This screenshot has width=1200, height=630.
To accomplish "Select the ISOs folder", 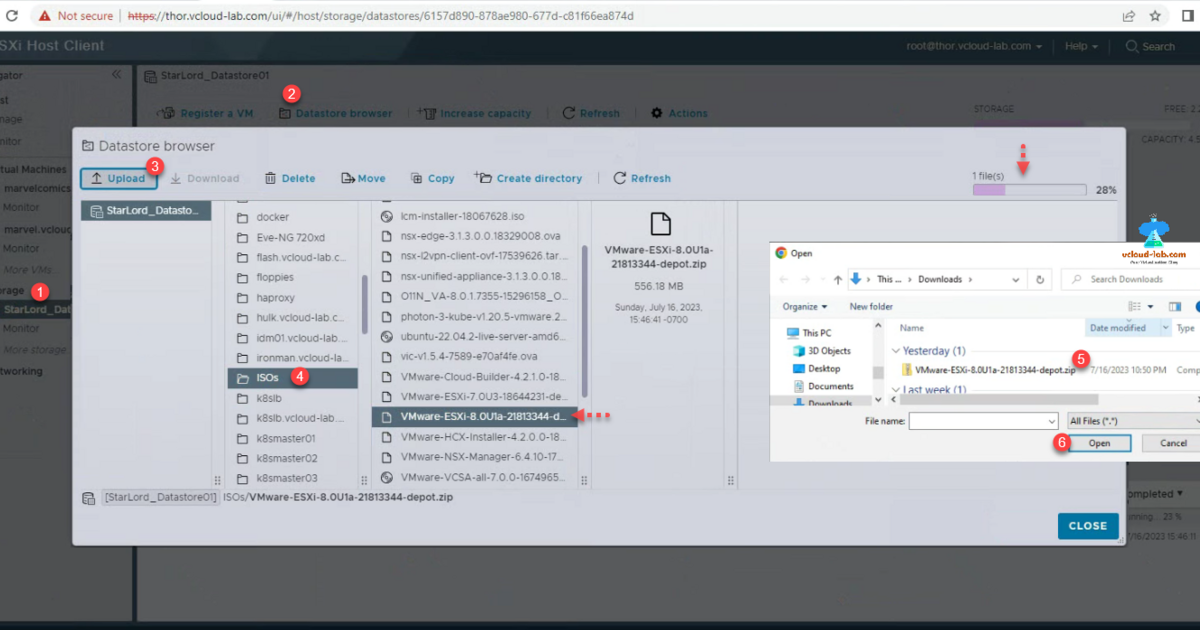I will (291, 378).
